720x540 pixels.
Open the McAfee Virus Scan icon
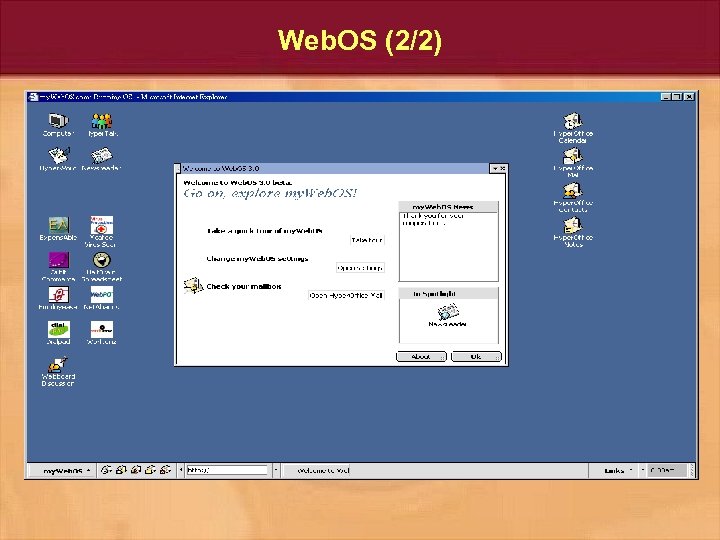click(101, 232)
